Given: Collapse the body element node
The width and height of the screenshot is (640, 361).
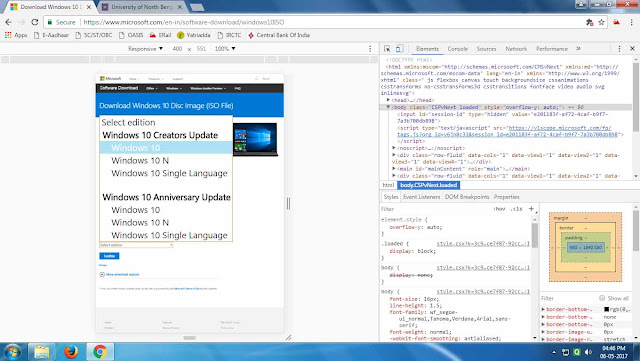Looking at the screenshot, I should tap(388, 107).
